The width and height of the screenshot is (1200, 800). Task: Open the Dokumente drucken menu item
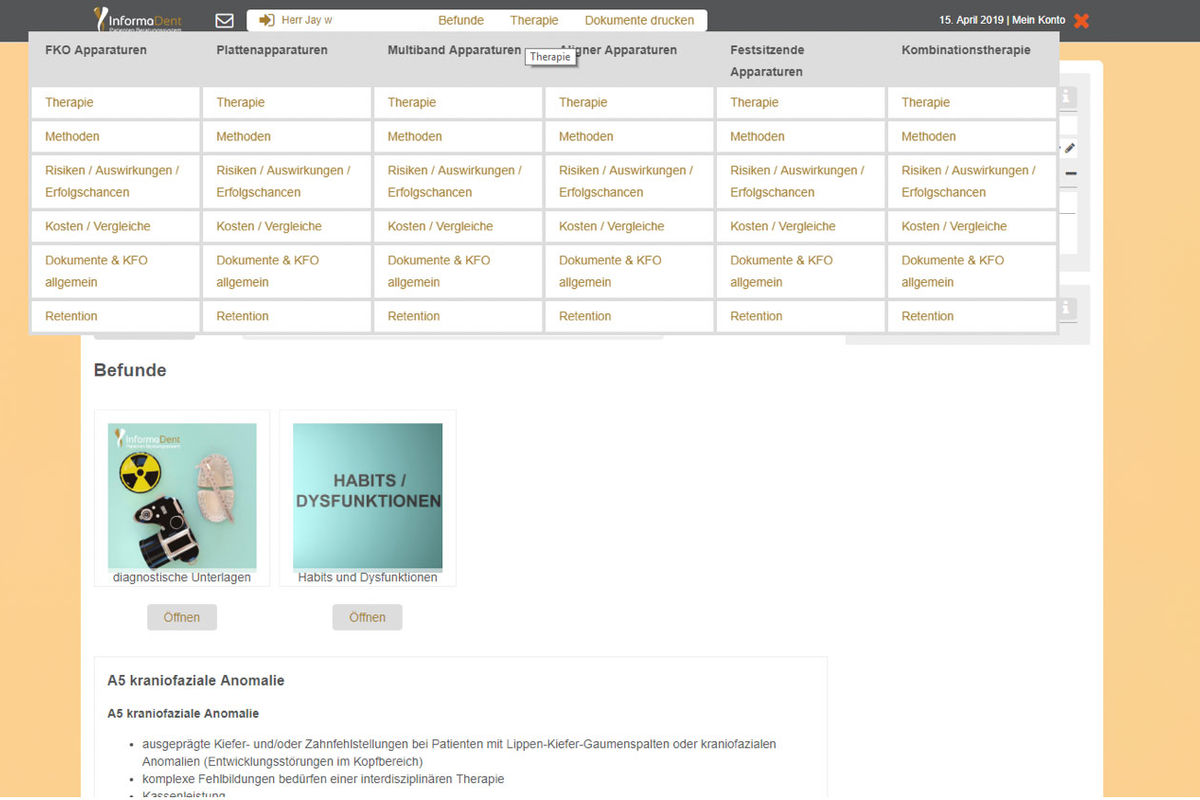pos(639,19)
